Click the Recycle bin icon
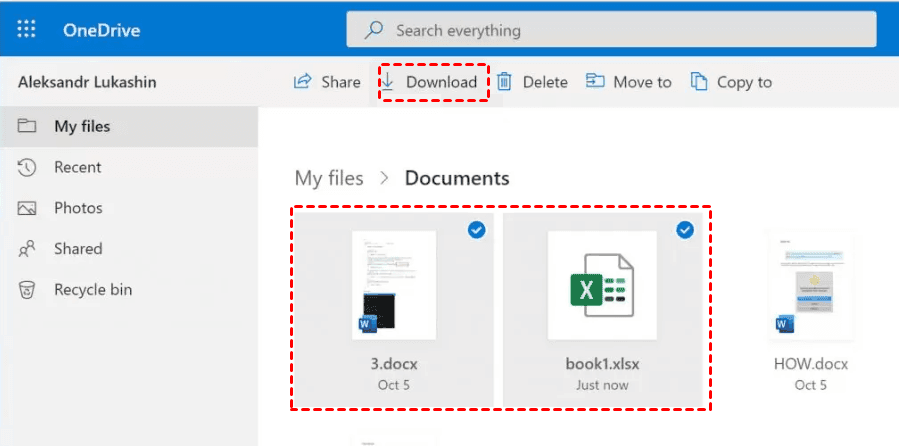The image size is (899, 446). (27, 290)
